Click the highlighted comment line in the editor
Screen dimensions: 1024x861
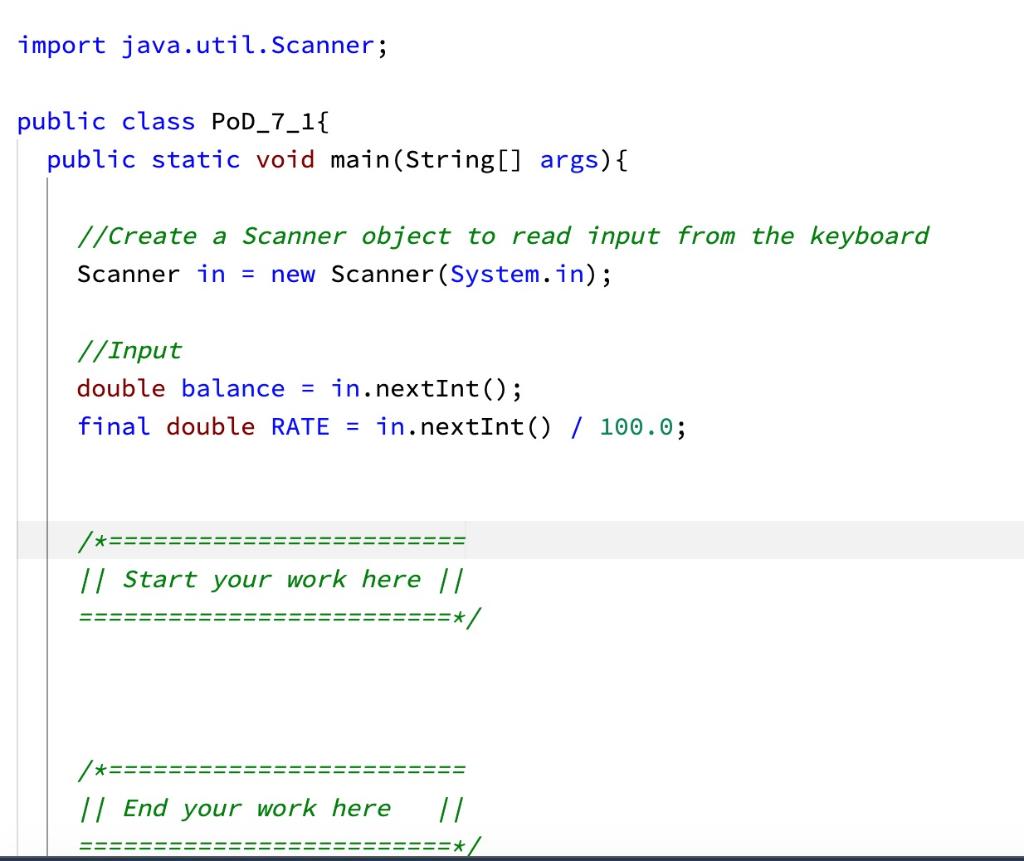[271, 539]
